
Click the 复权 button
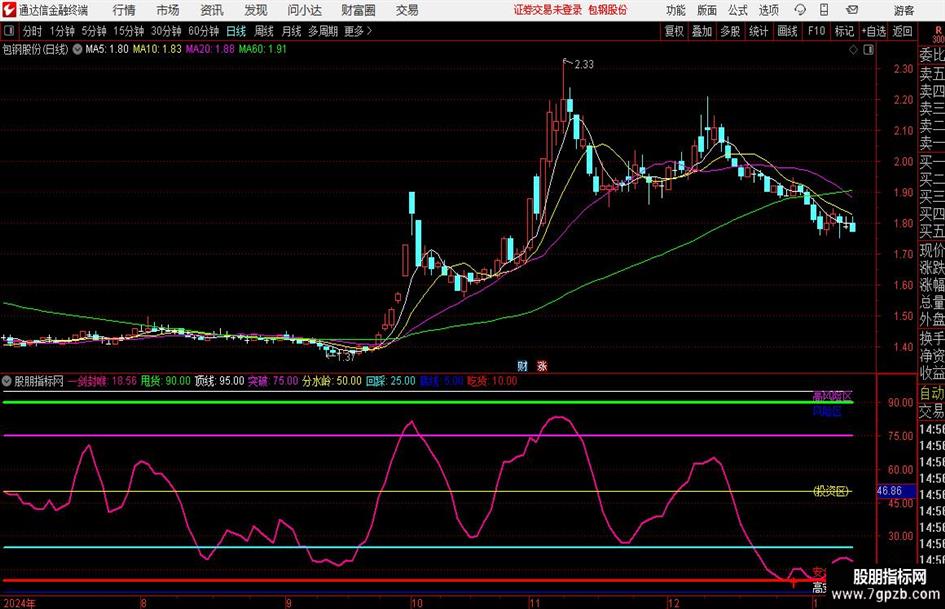674,31
